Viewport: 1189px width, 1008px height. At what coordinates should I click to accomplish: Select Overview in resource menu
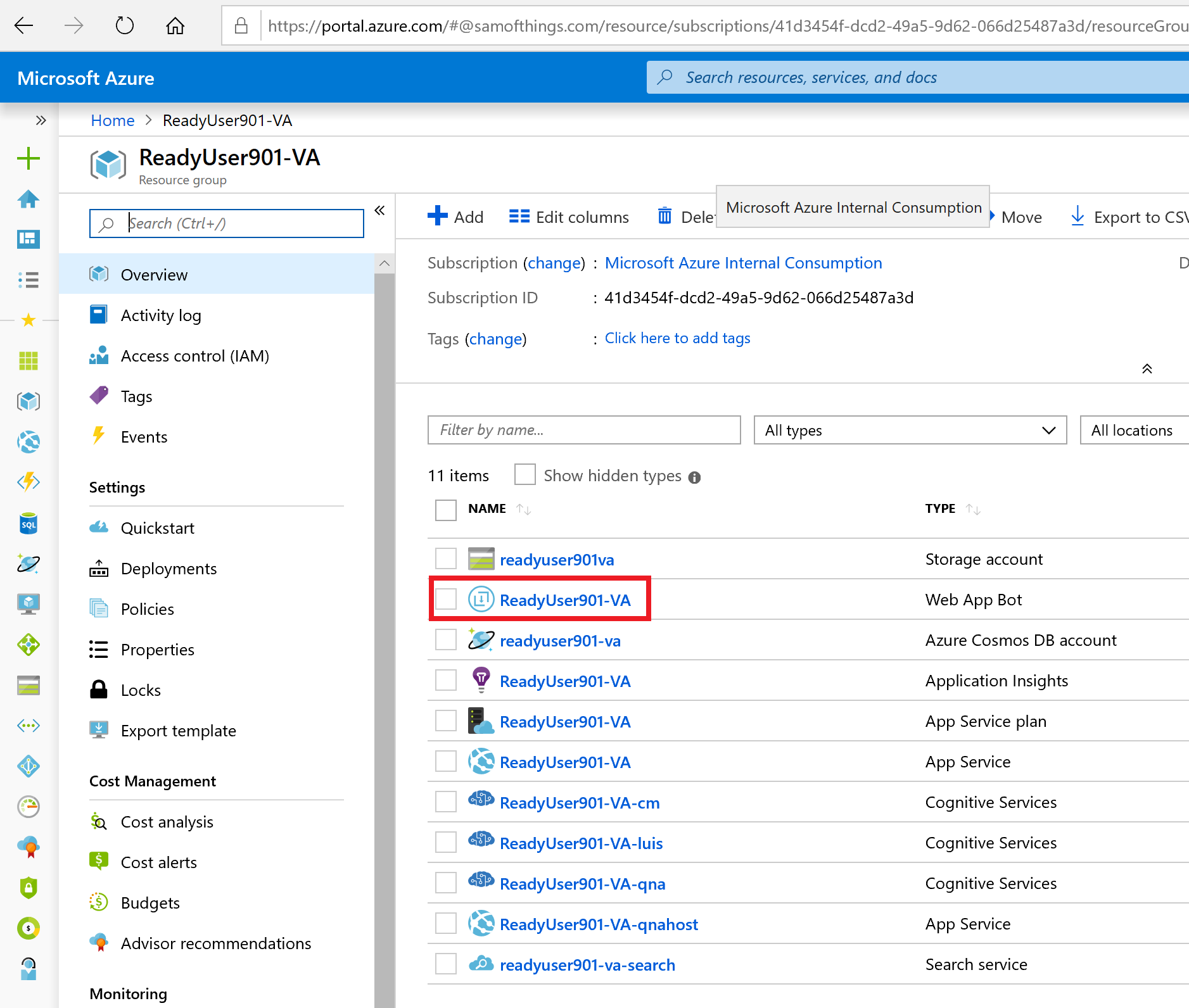tap(217, 274)
